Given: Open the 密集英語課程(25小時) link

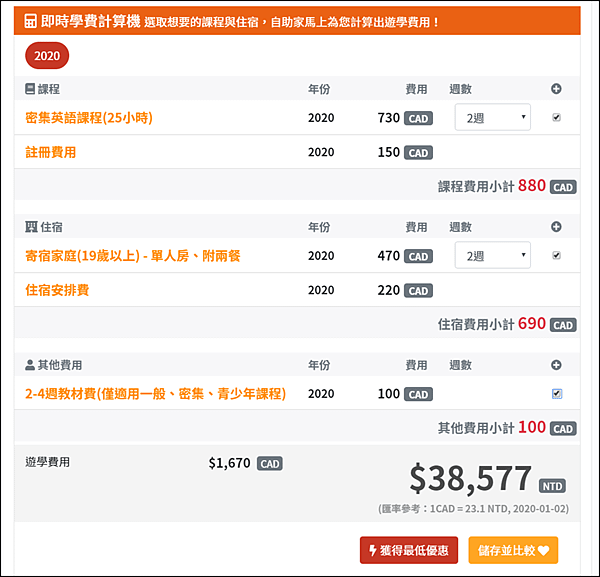Looking at the screenshot, I should click(89, 117).
